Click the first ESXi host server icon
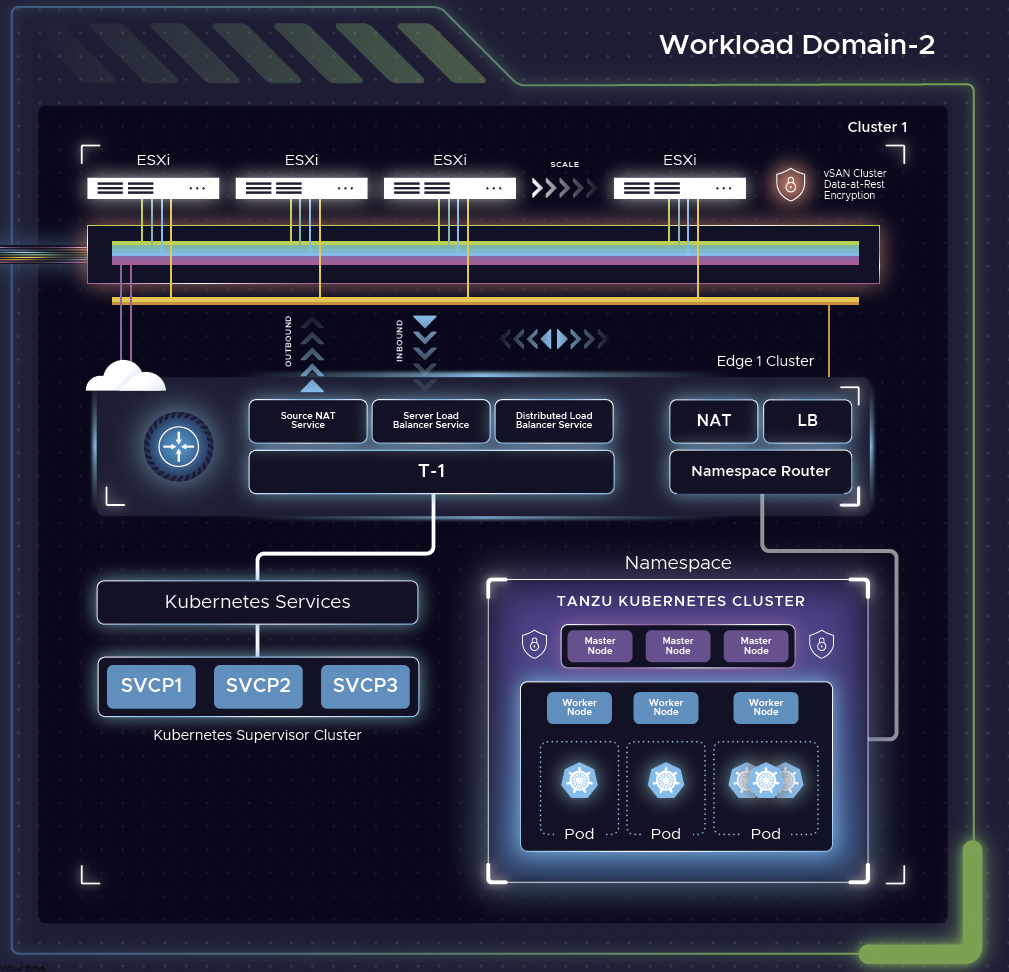 (x=153, y=188)
